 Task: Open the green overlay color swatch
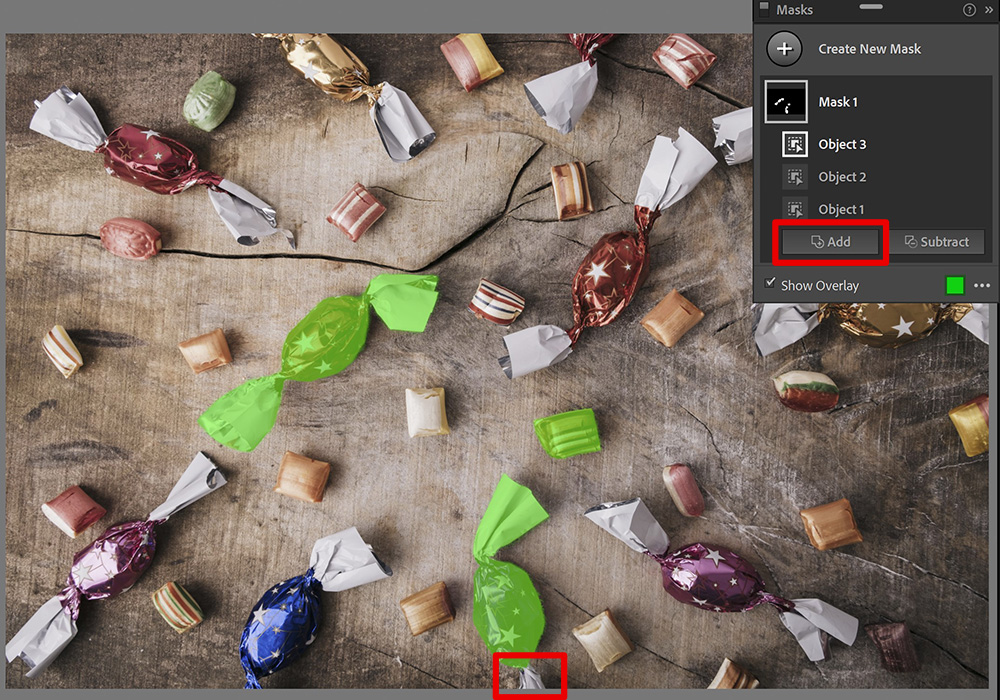[955, 285]
